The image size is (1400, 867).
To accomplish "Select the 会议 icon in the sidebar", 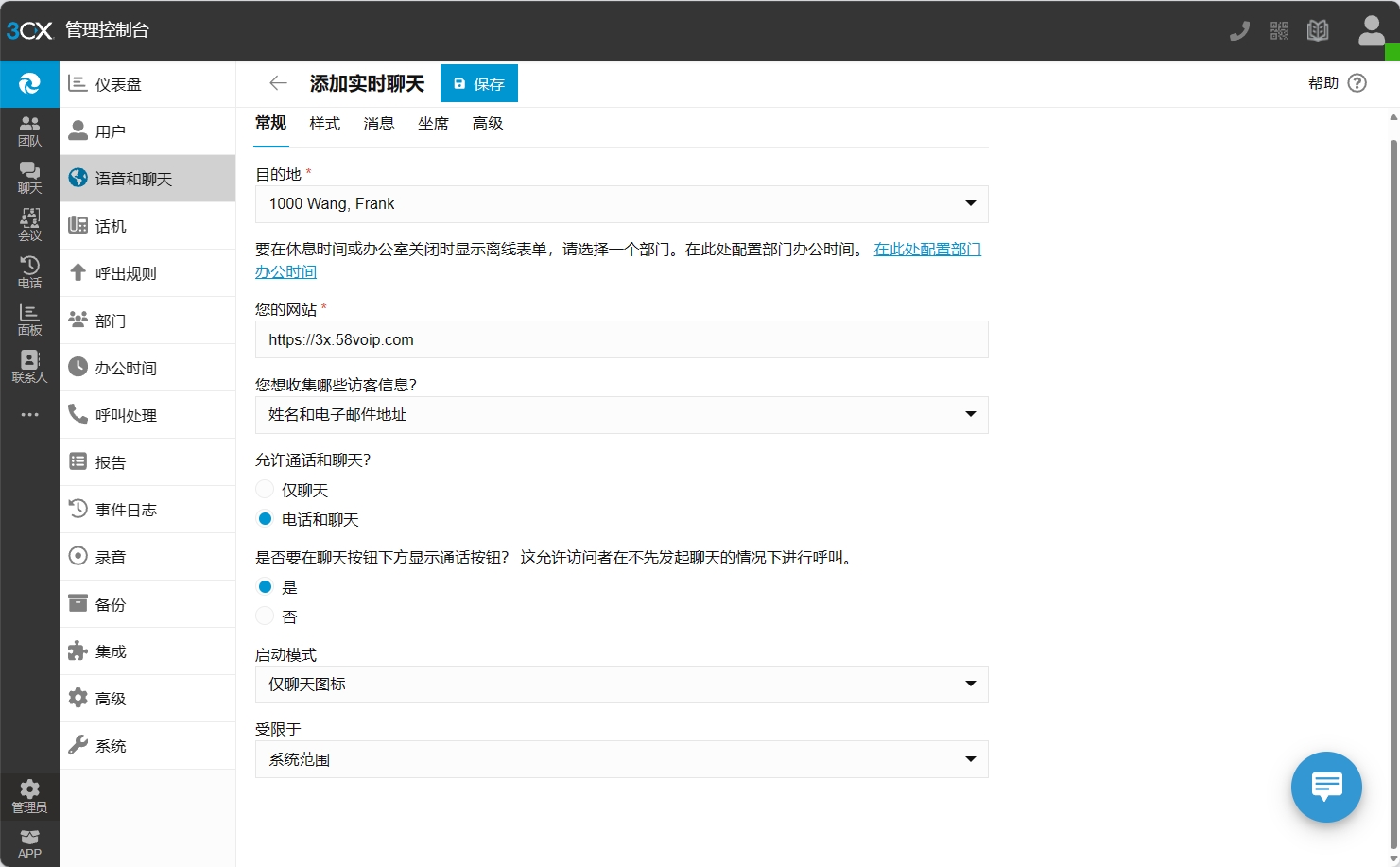I will (29, 224).
